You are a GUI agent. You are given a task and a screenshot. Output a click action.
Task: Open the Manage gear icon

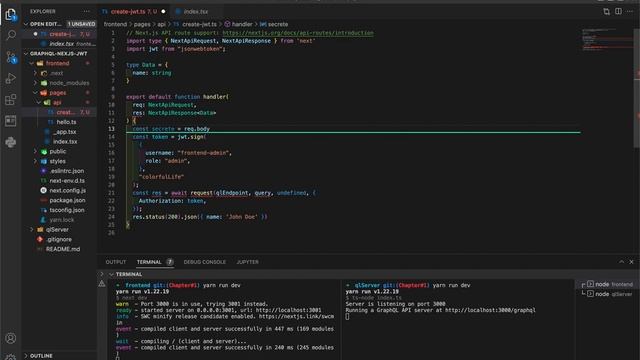click(x=11, y=357)
